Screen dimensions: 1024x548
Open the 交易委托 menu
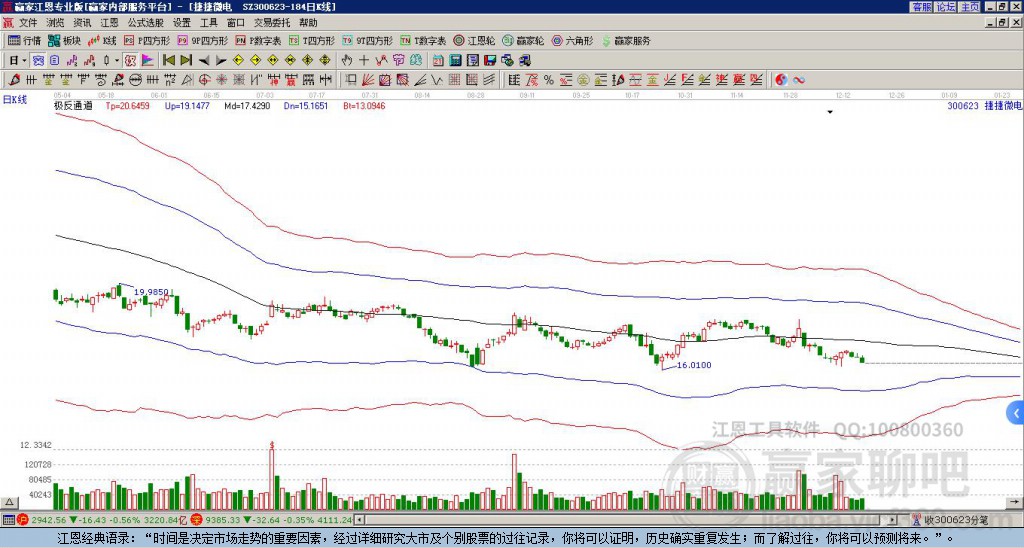(x=272, y=23)
